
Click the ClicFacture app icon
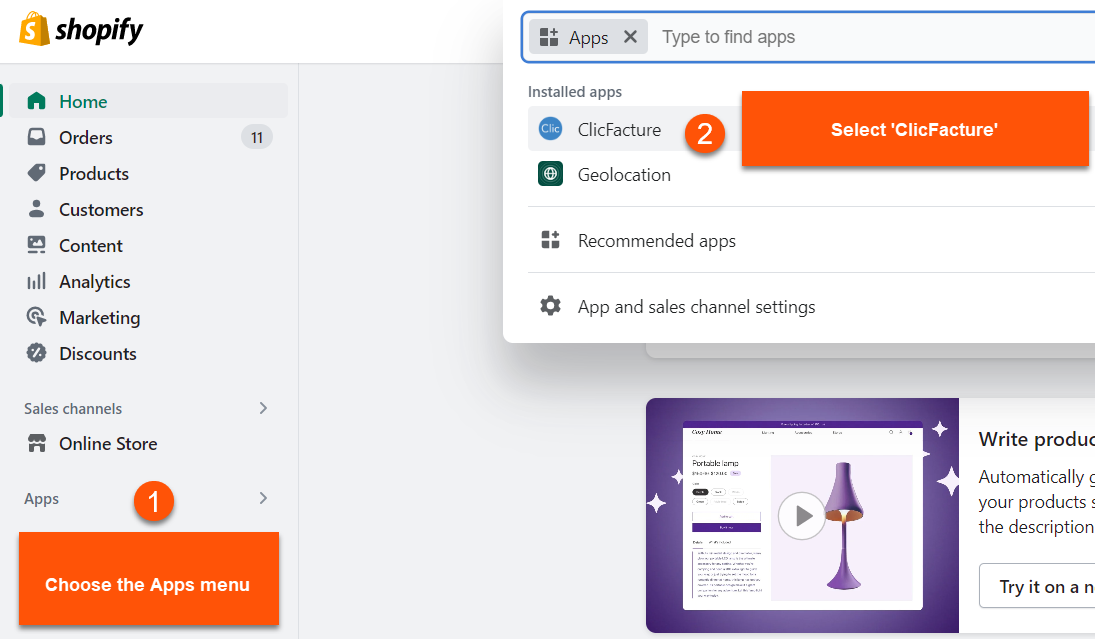(550, 128)
